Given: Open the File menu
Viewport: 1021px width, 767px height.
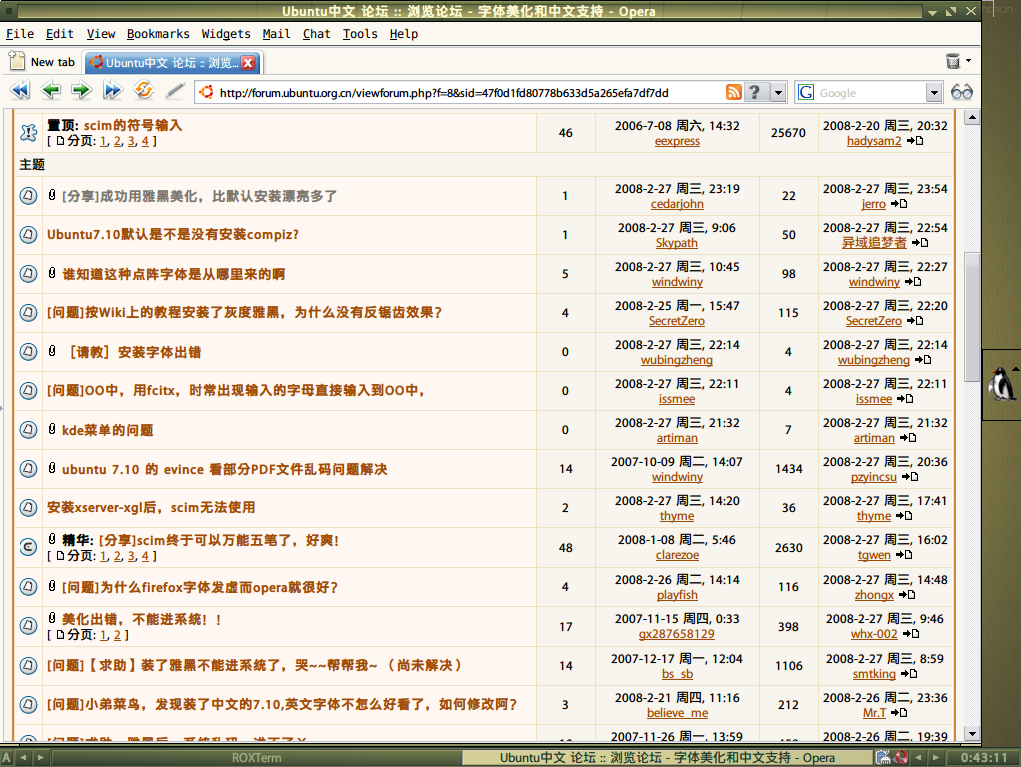Looking at the screenshot, I should click(x=20, y=34).
